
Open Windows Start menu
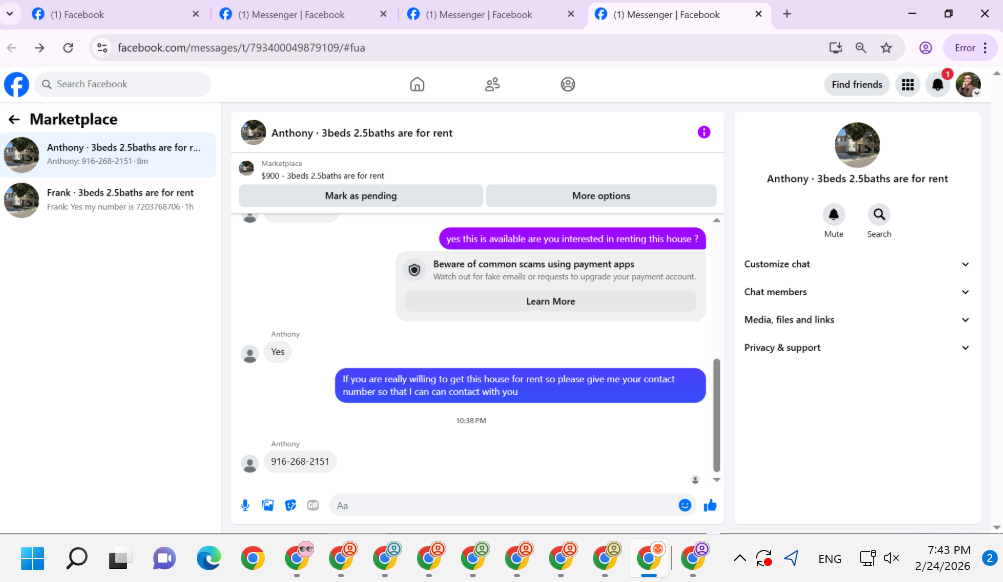tap(33, 558)
